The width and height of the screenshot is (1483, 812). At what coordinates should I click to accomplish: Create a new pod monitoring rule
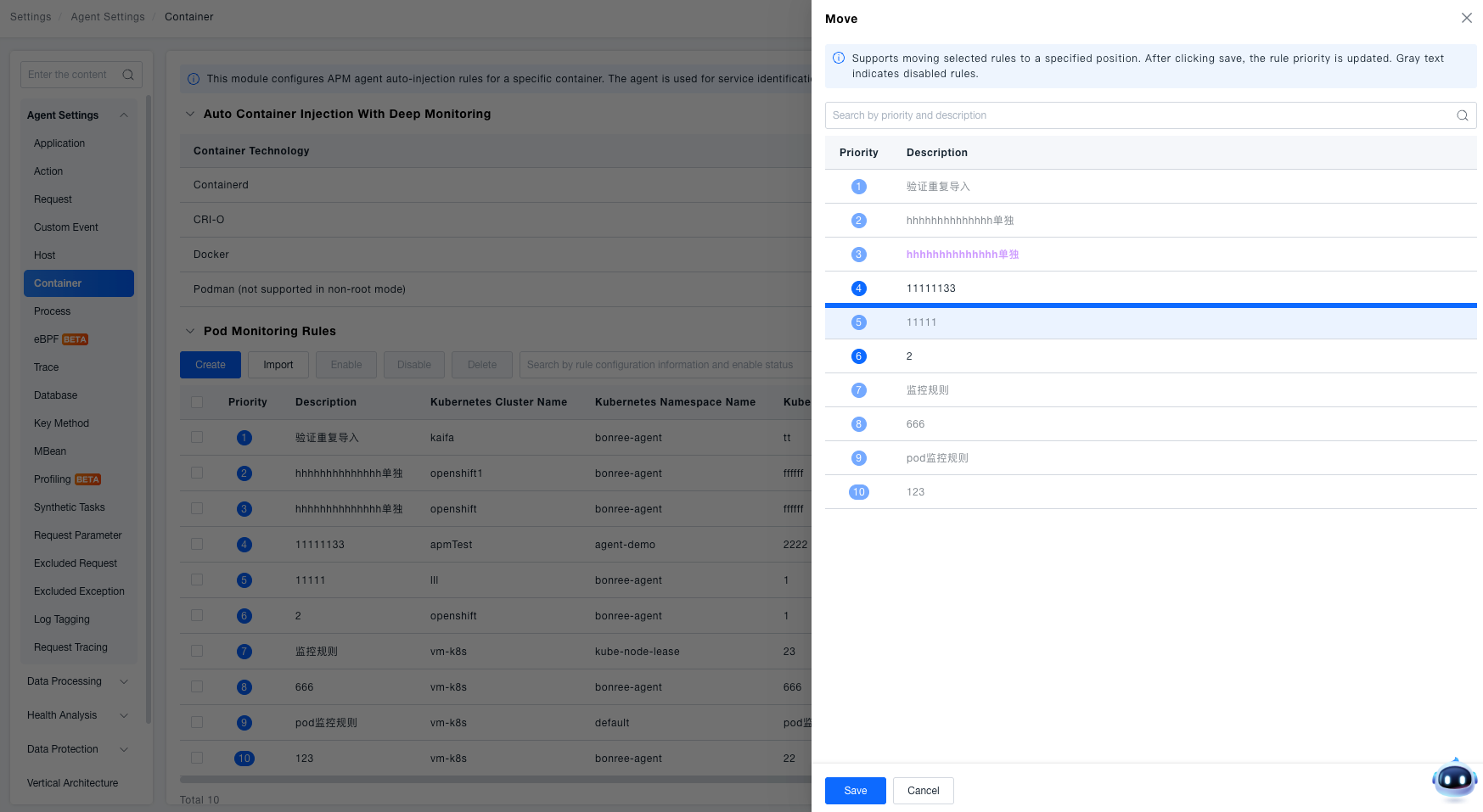[211, 365]
